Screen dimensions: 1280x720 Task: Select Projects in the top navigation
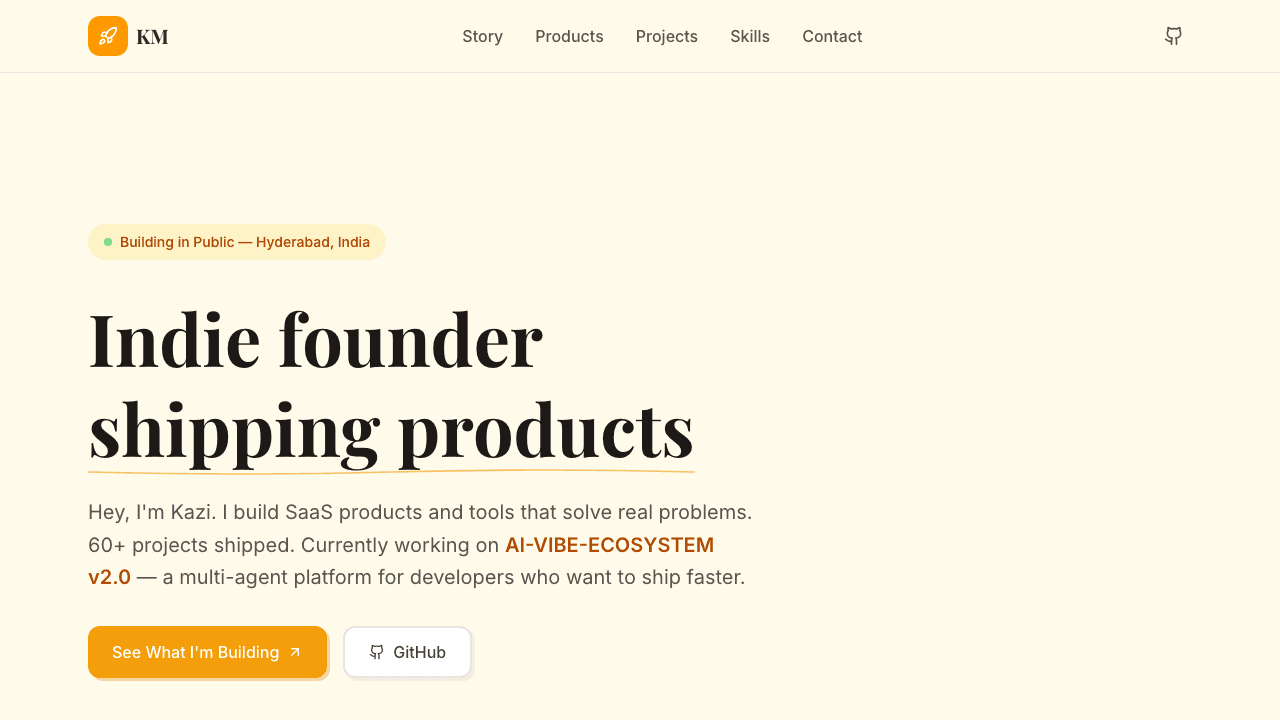pyautogui.click(x=666, y=36)
